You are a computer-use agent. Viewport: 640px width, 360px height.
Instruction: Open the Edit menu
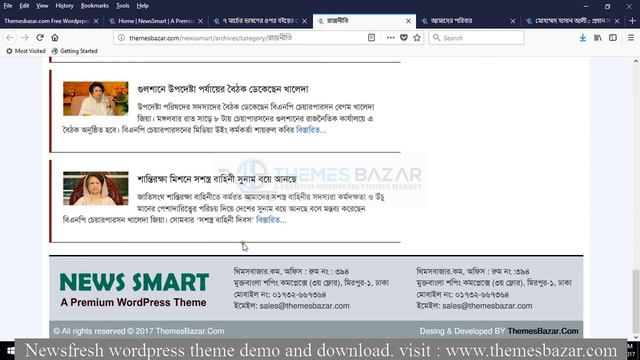pos(24,6)
